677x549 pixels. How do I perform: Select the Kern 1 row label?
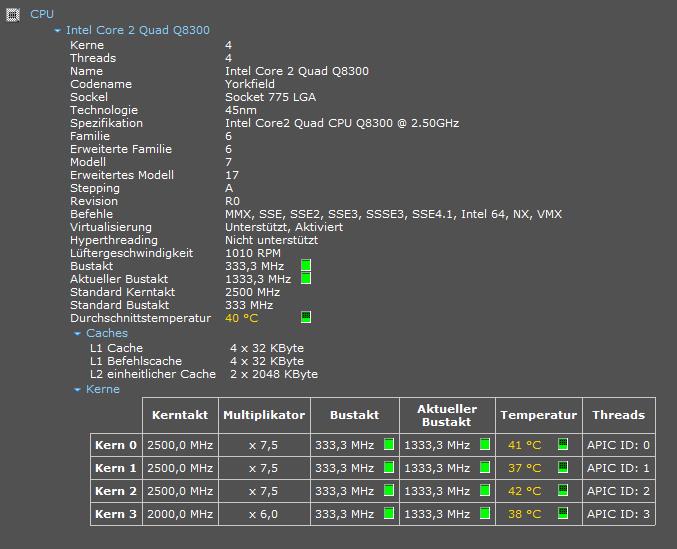coord(116,468)
